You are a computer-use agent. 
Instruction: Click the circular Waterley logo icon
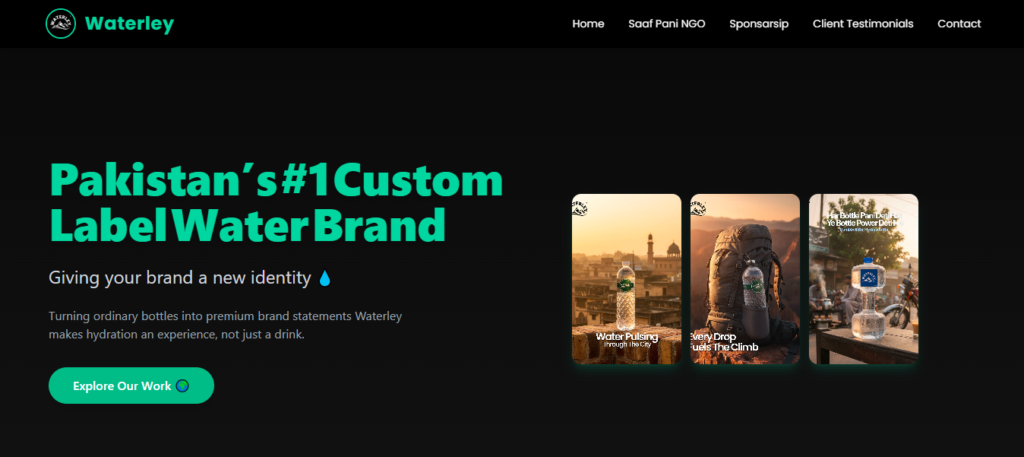[61, 24]
